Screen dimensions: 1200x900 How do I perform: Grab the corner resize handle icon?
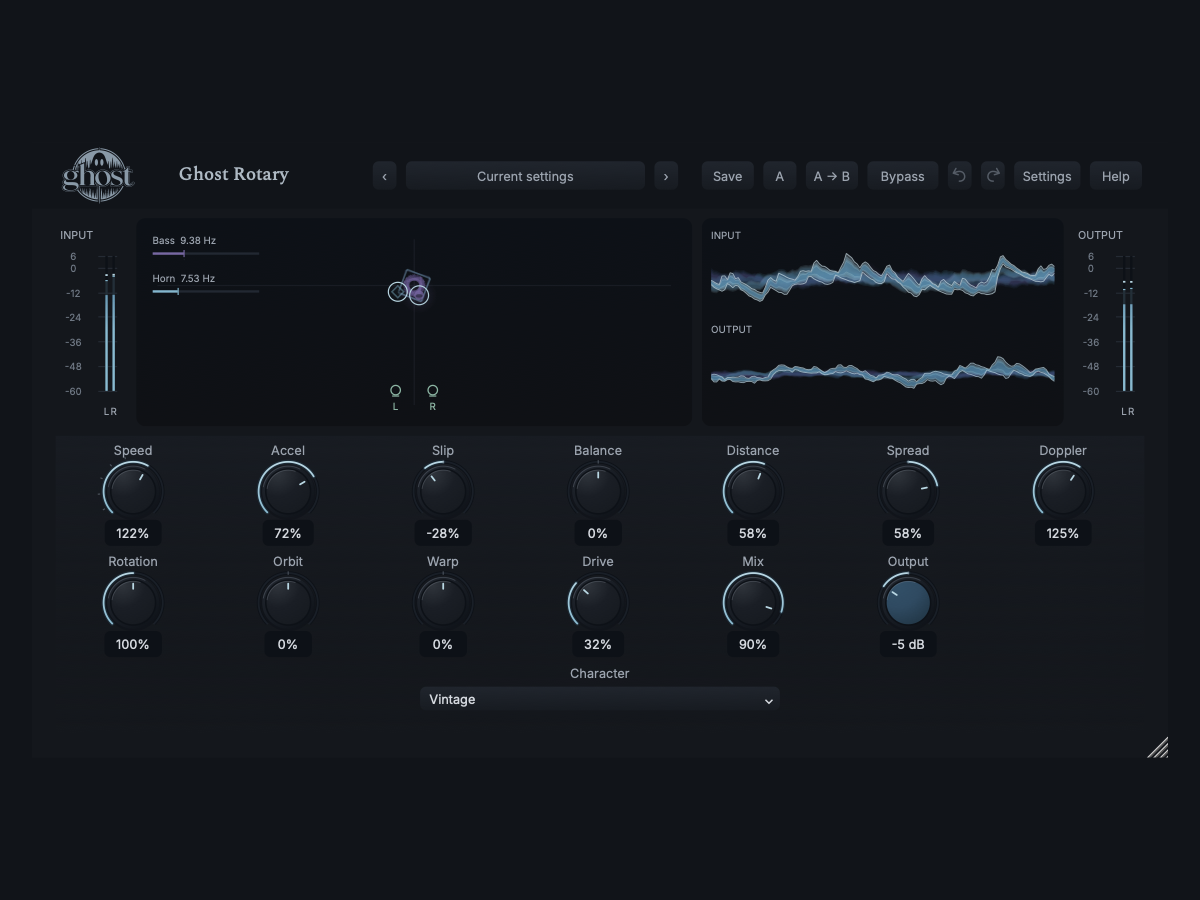tap(1157, 747)
